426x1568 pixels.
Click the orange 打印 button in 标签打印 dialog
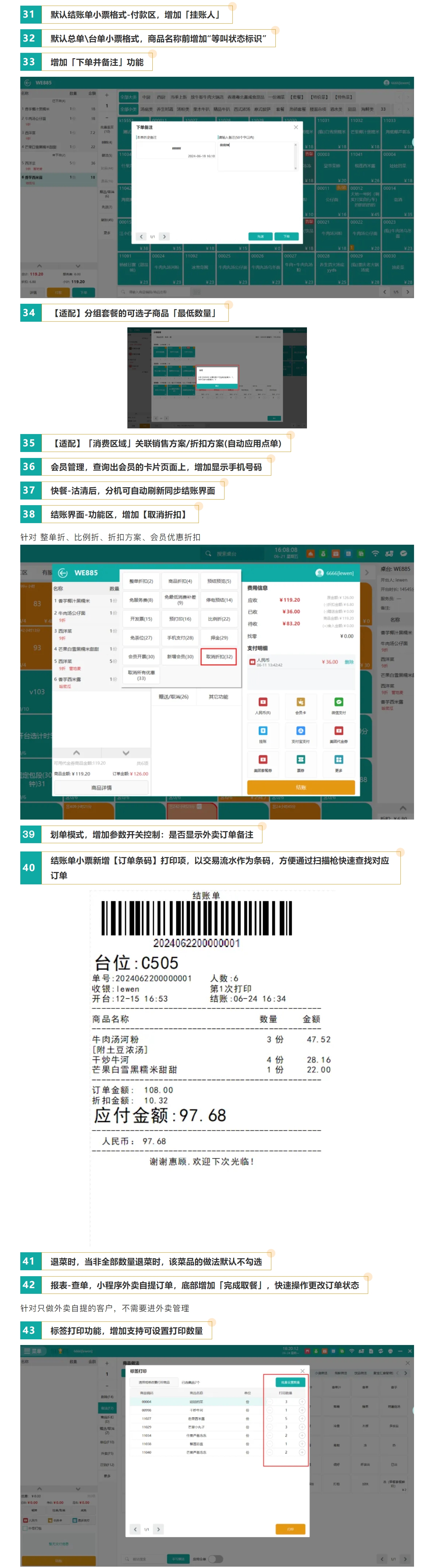coord(290,1528)
